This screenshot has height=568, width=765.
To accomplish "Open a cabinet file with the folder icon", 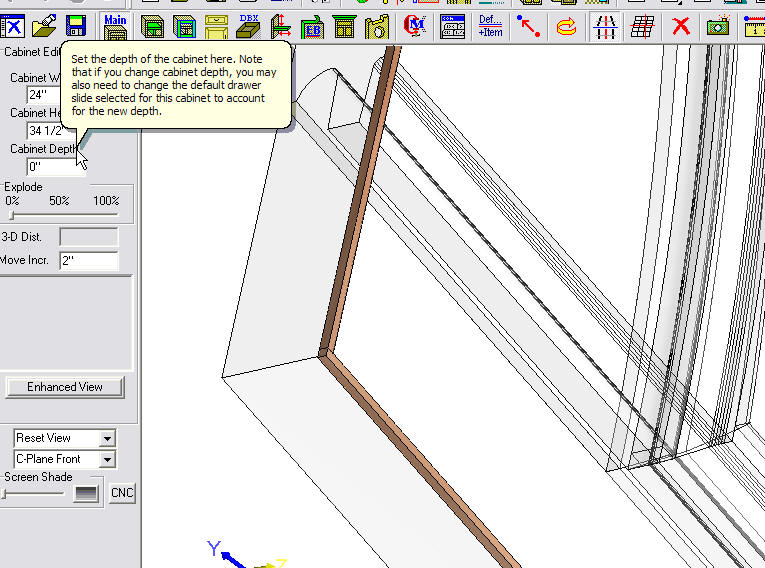I will 44,26.
